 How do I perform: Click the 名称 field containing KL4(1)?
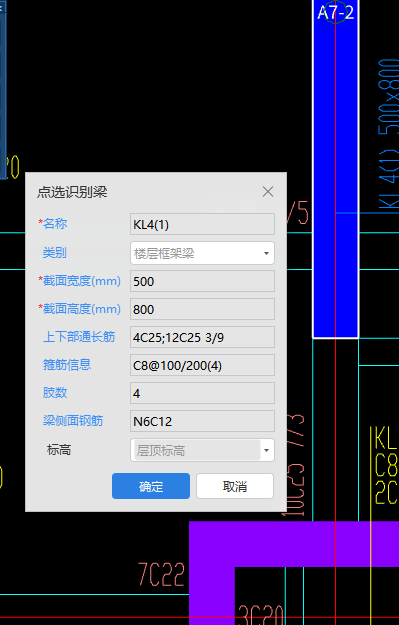pos(202,224)
